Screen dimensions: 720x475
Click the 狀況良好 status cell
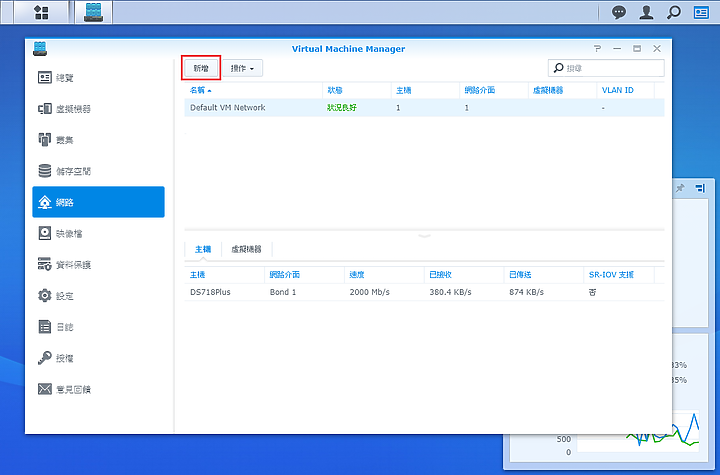pyautogui.click(x=342, y=107)
